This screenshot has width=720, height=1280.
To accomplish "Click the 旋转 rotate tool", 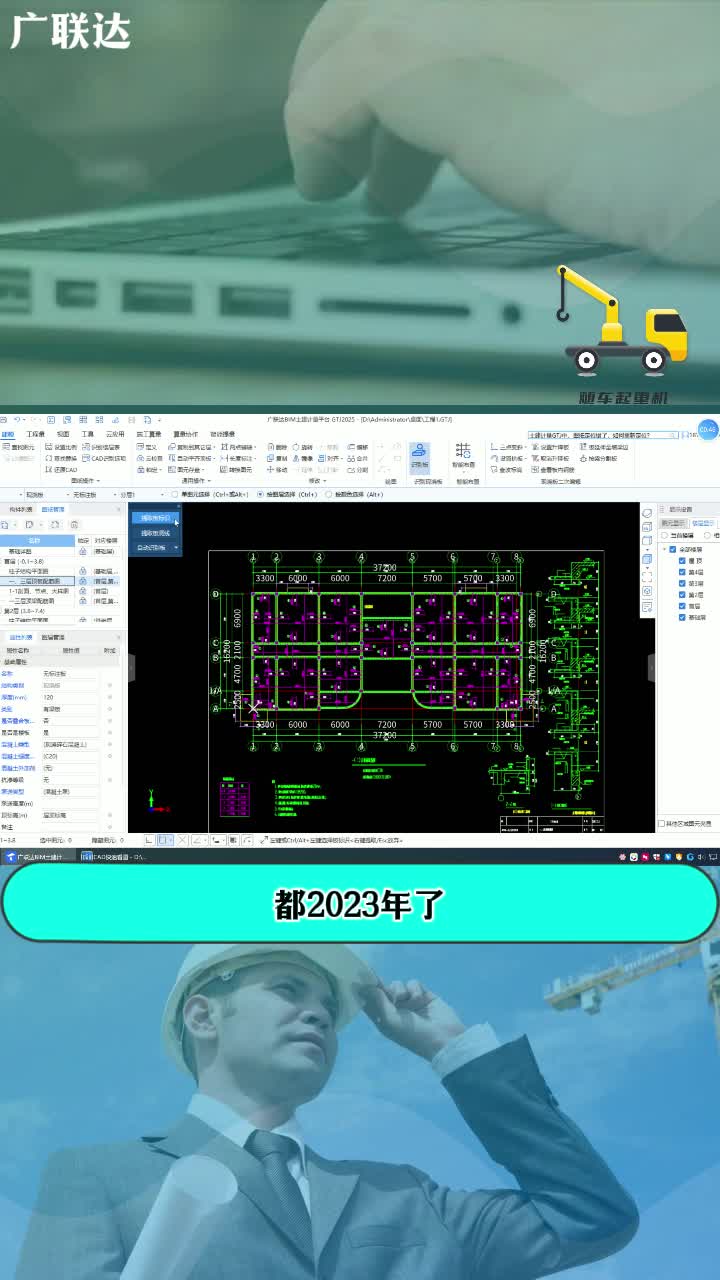I will coord(303,447).
